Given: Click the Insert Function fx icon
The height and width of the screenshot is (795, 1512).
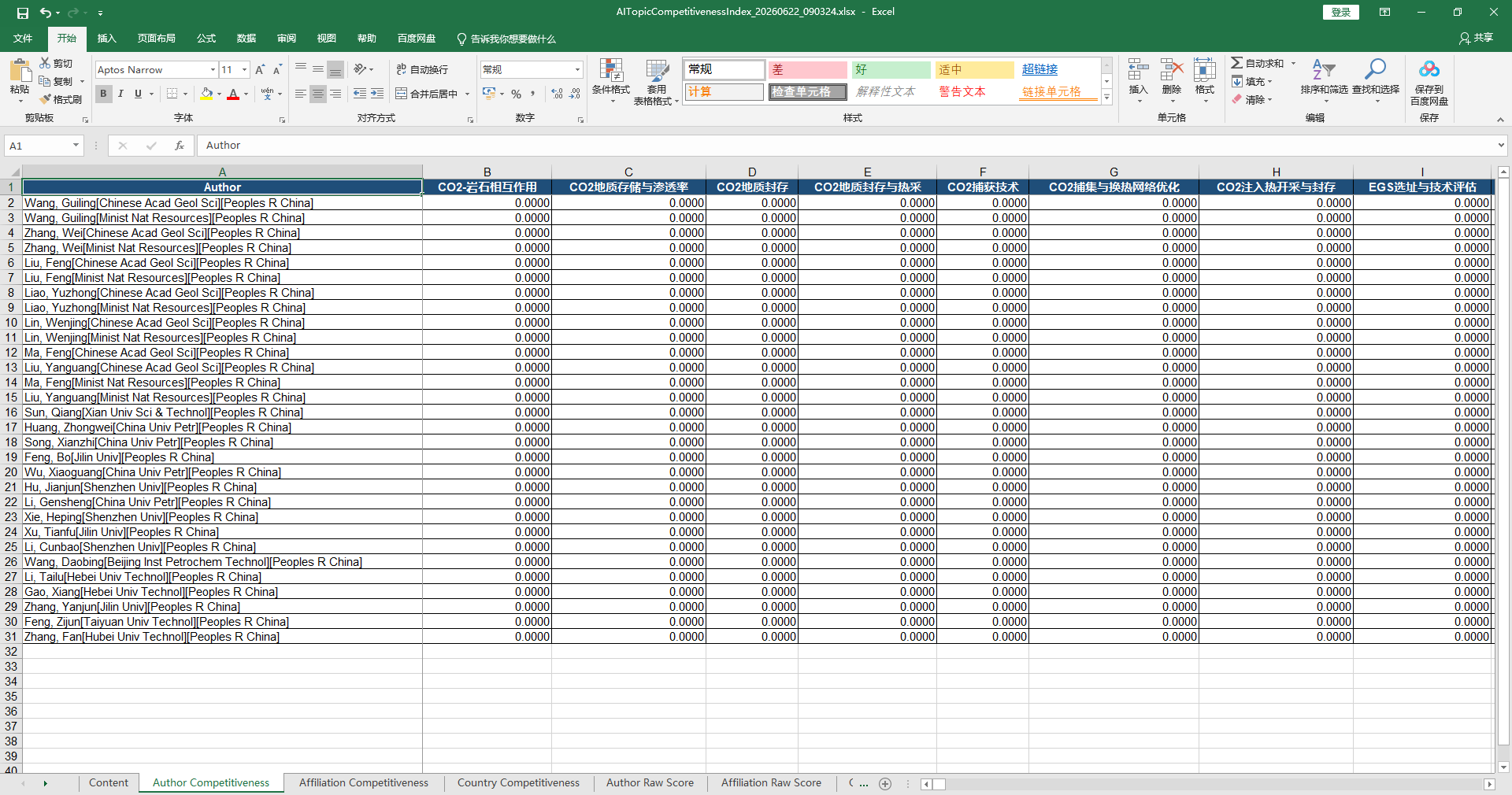Looking at the screenshot, I should tap(180, 146).
